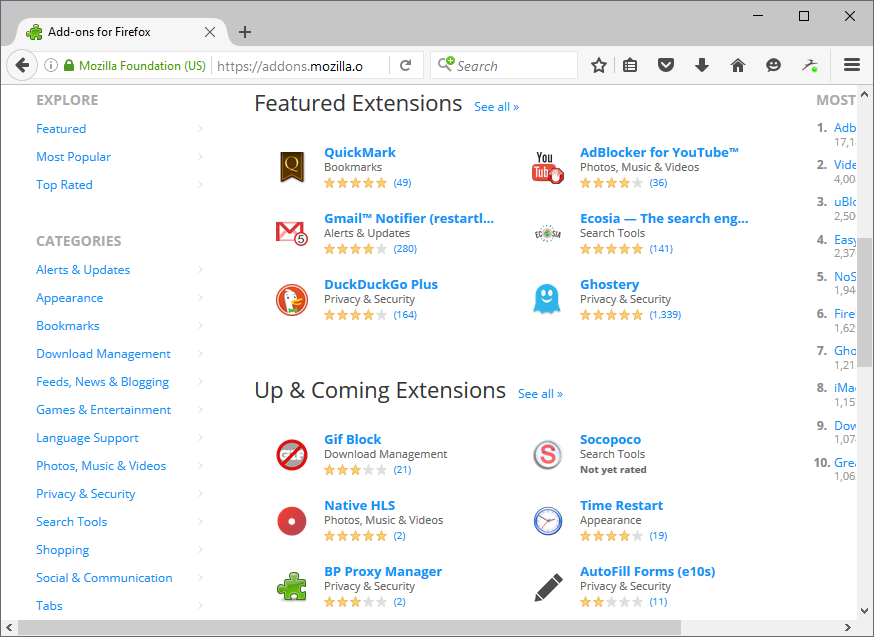Image resolution: width=874 pixels, height=637 pixels.
Task: Open Gmail Notifier's (280) reviews link
Action: pos(405,249)
